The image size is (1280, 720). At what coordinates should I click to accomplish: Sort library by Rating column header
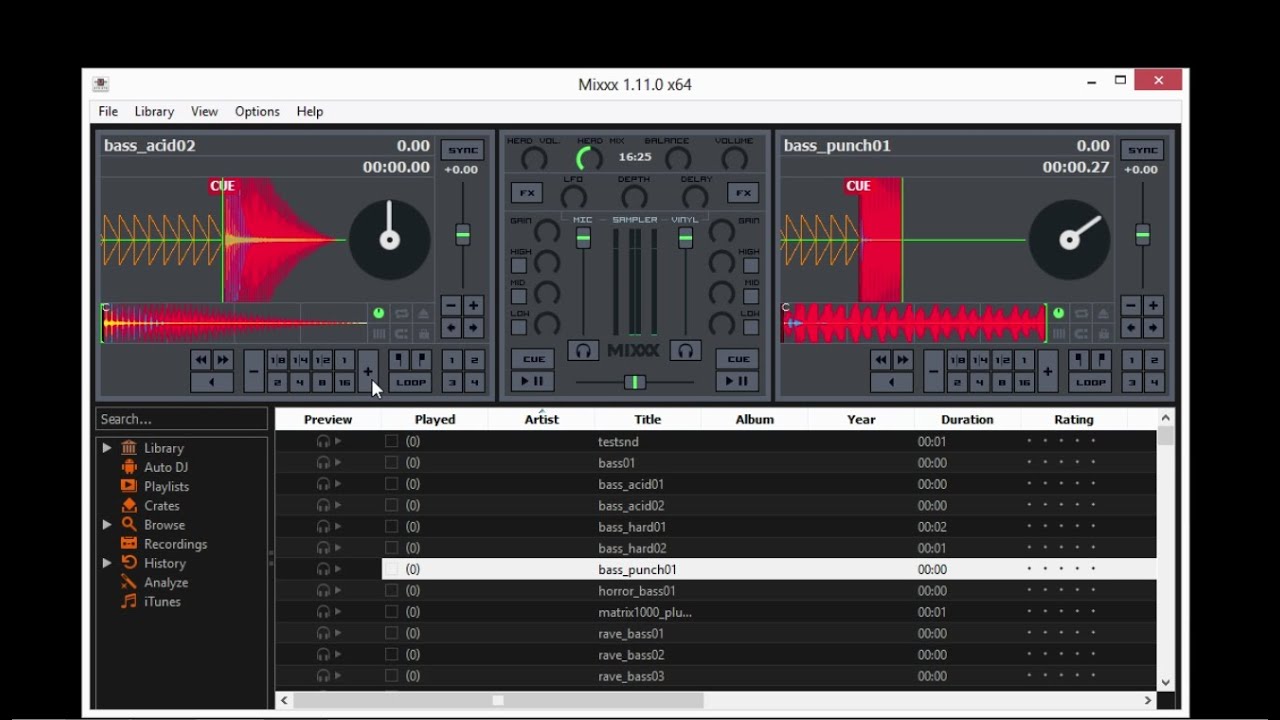(x=1074, y=419)
